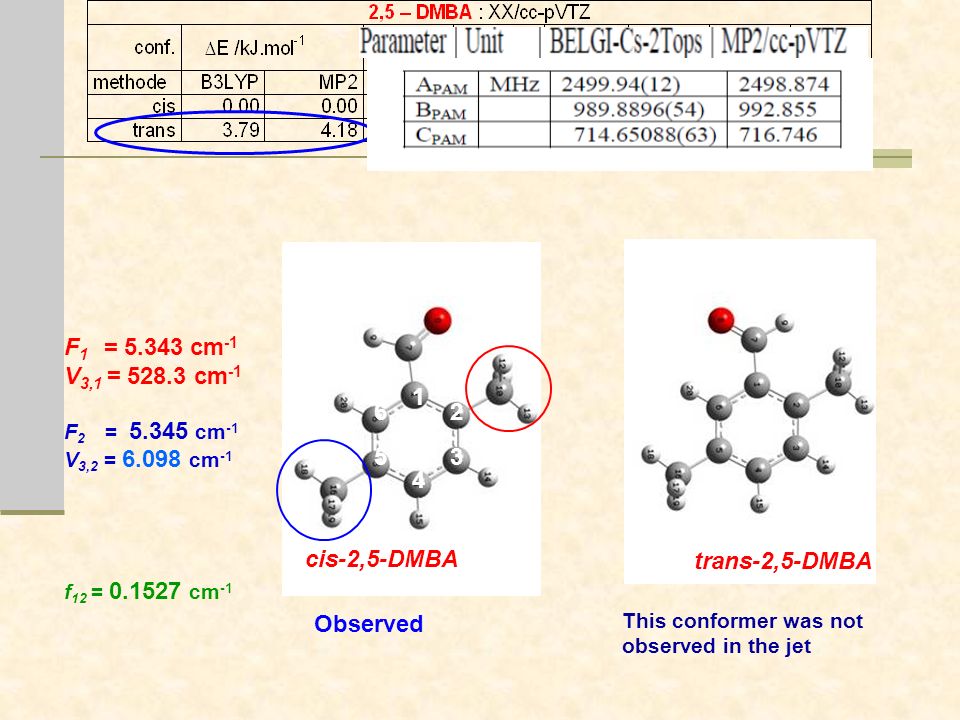The height and width of the screenshot is (720, 960).
Task: Click the '2,5 – DMBA' table title
Action: (x=420, y=12)
